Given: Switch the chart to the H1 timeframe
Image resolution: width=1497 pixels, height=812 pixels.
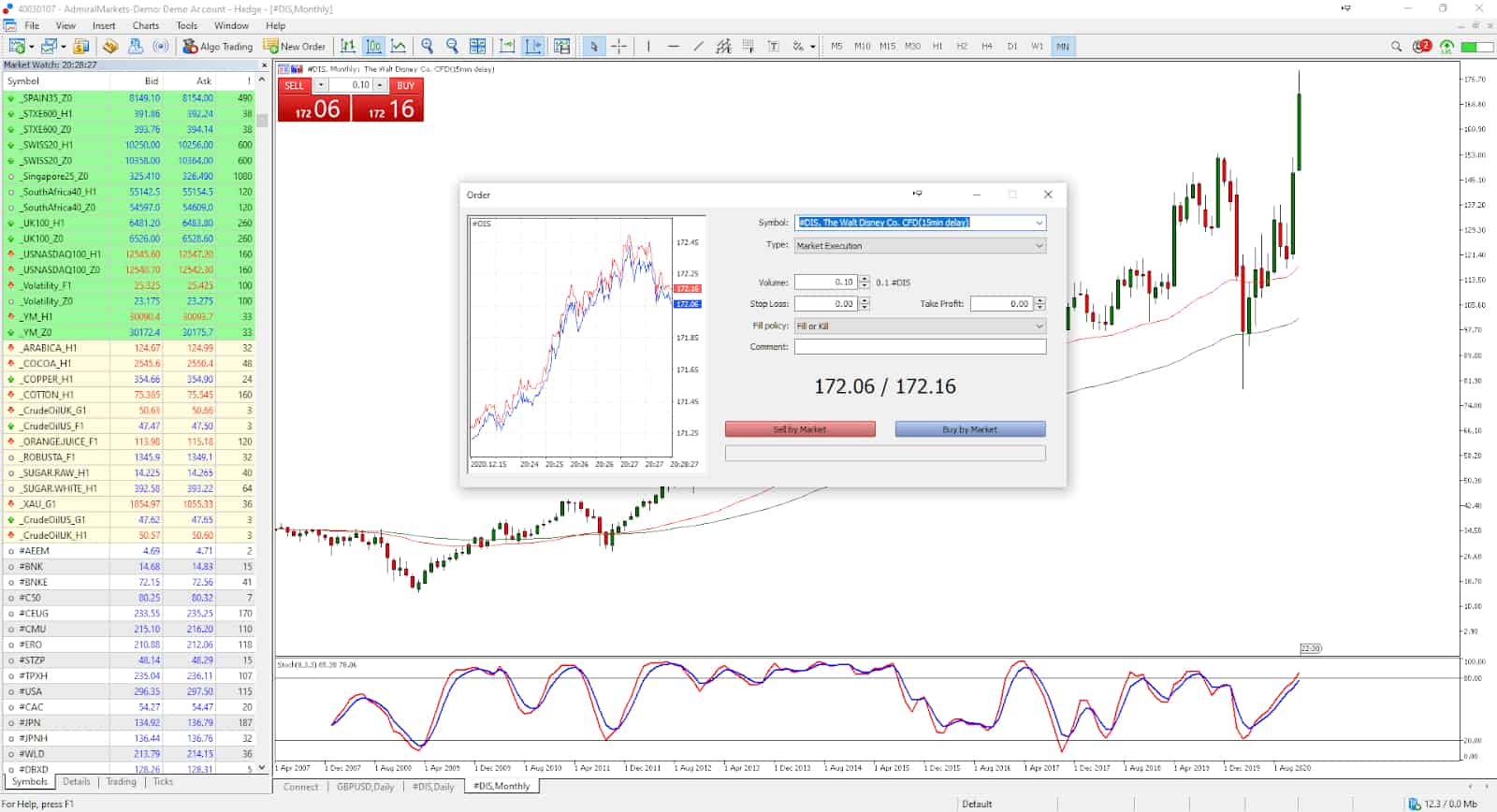Looking at the screenshot, I should tap(937, 46).
